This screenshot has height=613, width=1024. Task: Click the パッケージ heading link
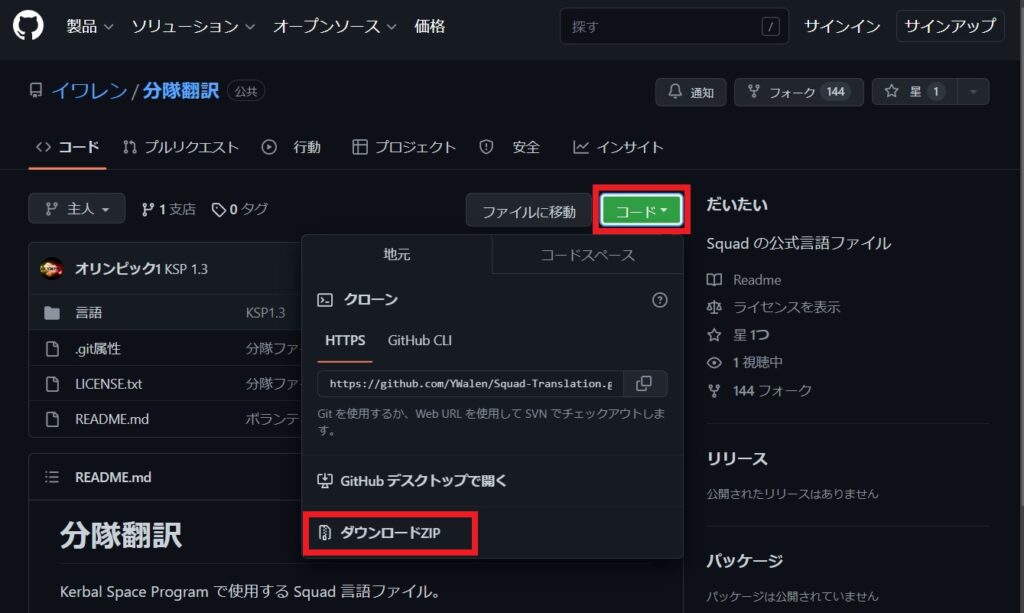click(x=744, y=561)
